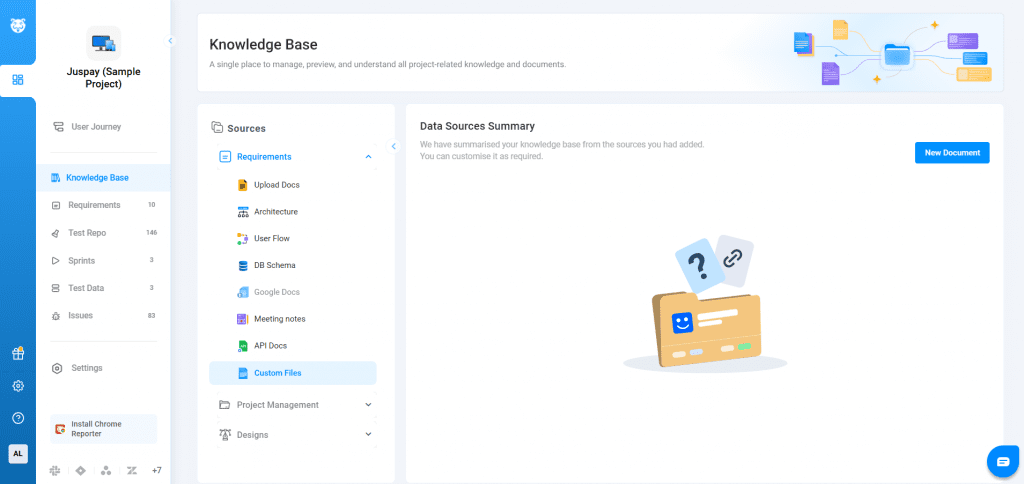Click the AL user avatar

18,453
